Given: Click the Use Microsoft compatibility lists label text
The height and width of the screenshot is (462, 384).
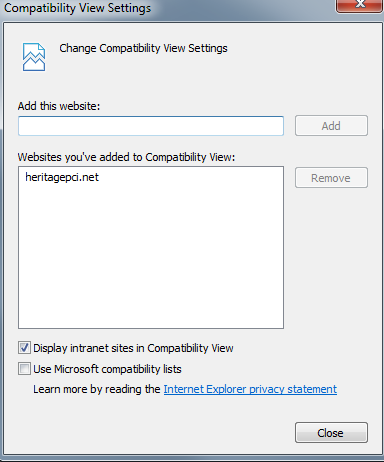Looking at the screenshot, I should tap(107, 369).
